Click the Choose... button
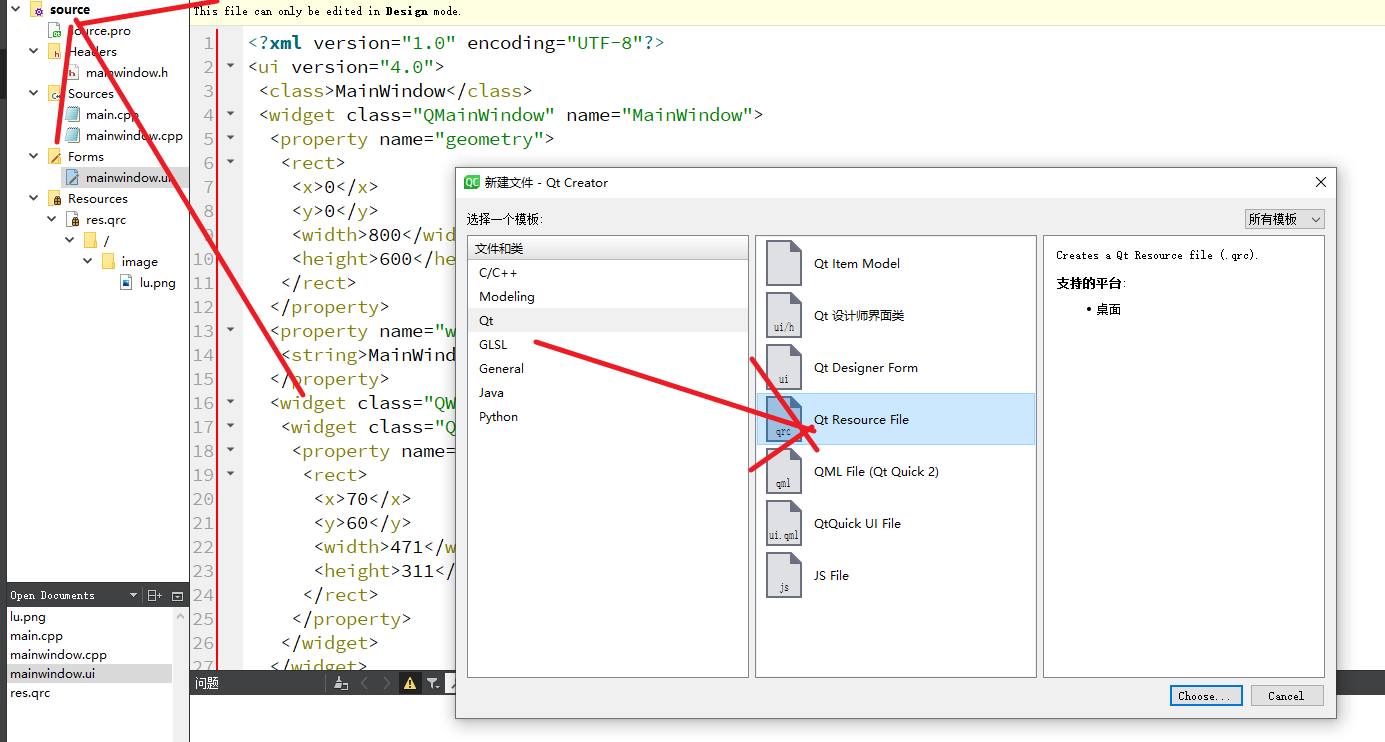Image resolution: width=1385 pixels, height=742 pixels. tap(1206, 696)
